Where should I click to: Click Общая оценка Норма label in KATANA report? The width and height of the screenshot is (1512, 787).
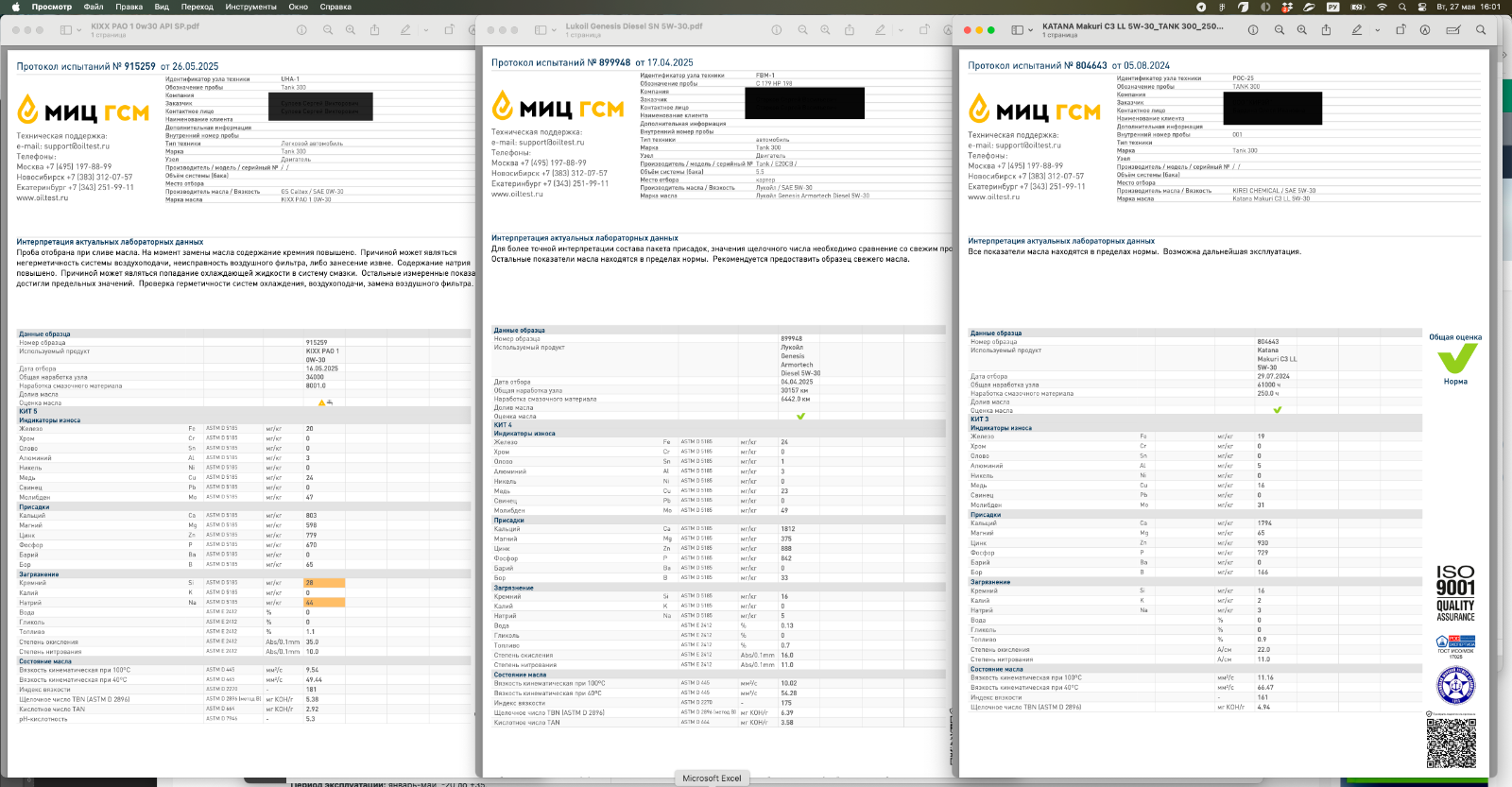(1455, 359)
